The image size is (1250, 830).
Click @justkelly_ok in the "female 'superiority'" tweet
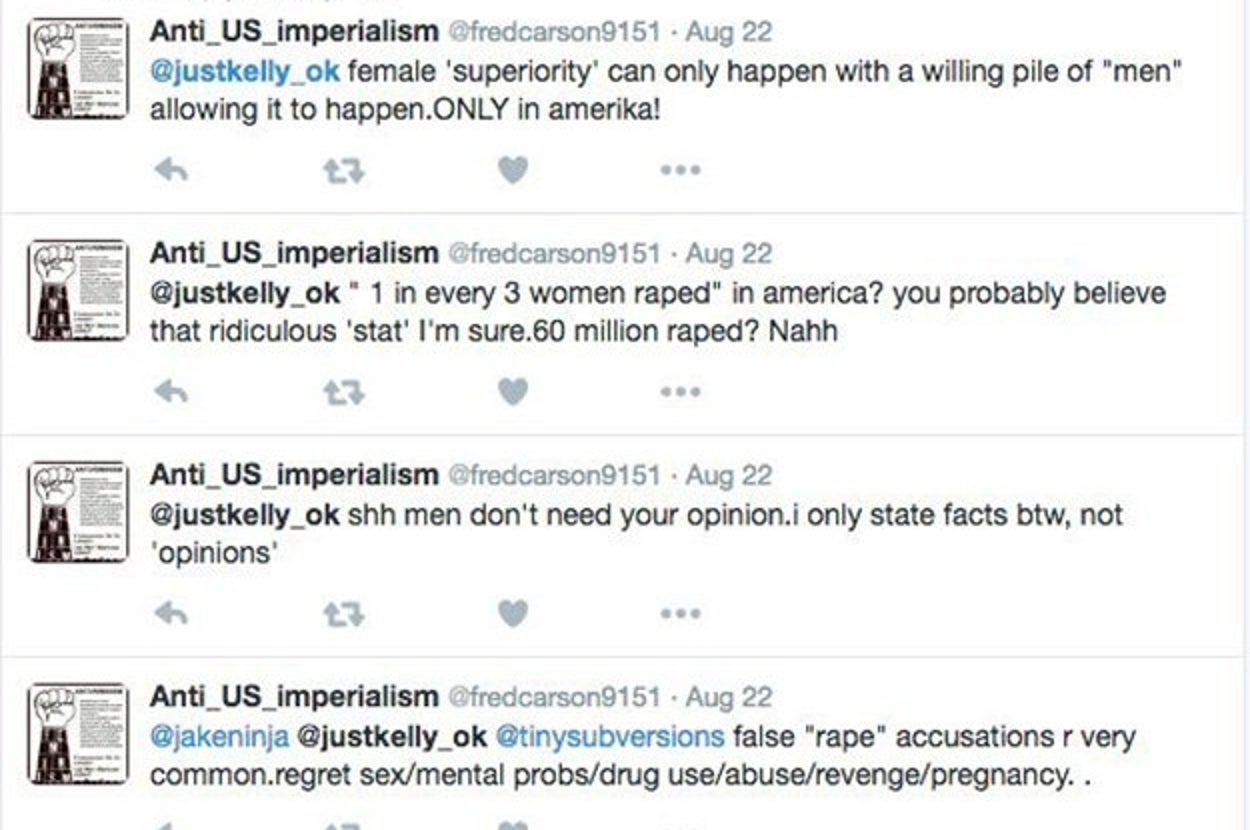pyautogui.click(x=245, y=73)
